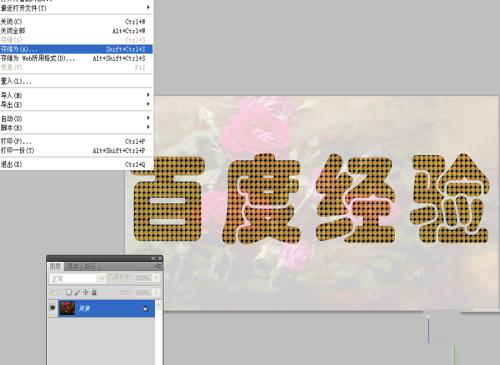Screen dimensions: 500x365
Task: Click the lock position icon
Action: click(86, 292)
